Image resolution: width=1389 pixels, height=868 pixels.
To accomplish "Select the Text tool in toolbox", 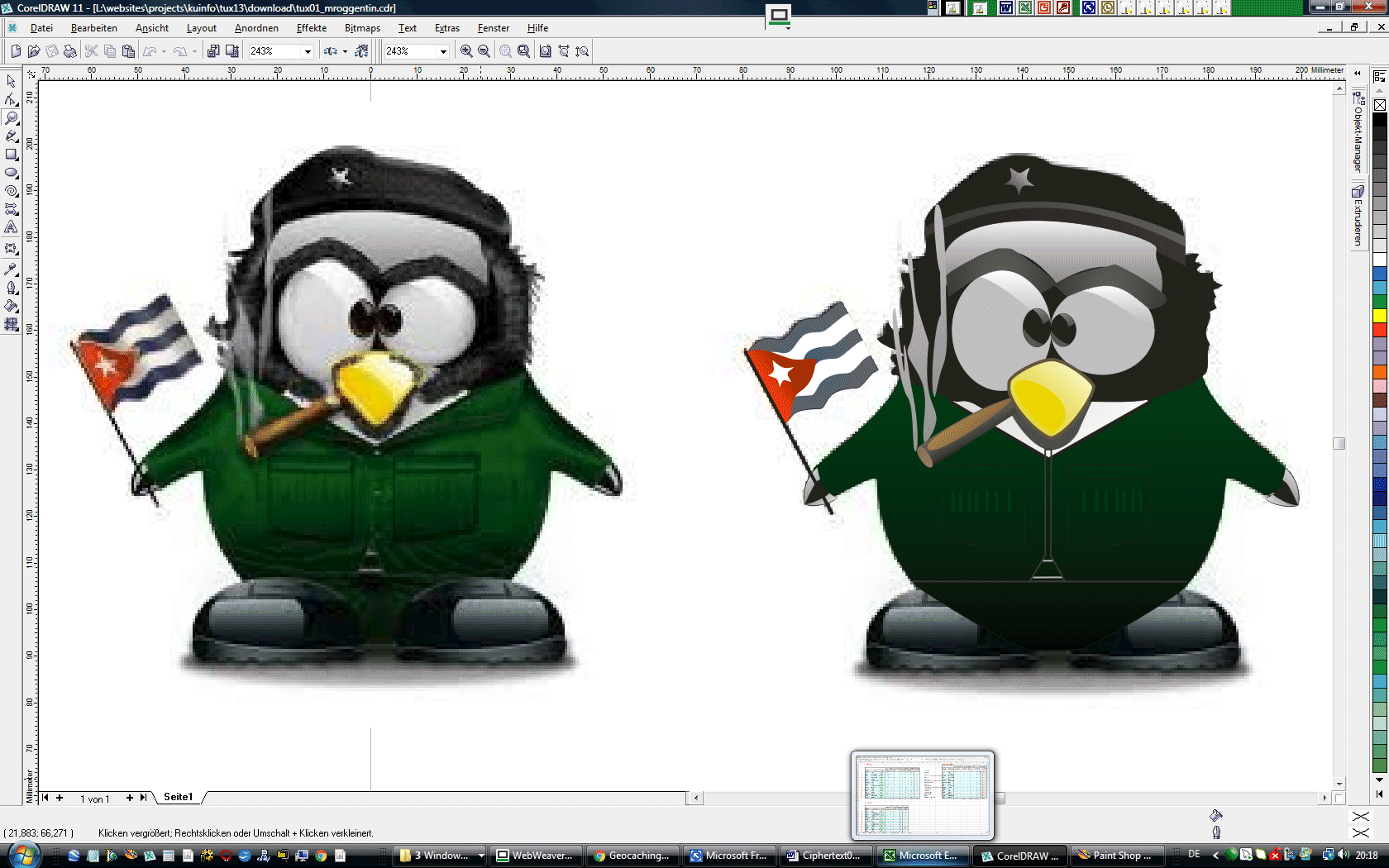I will pyautogui.click(x=11, y=227).
